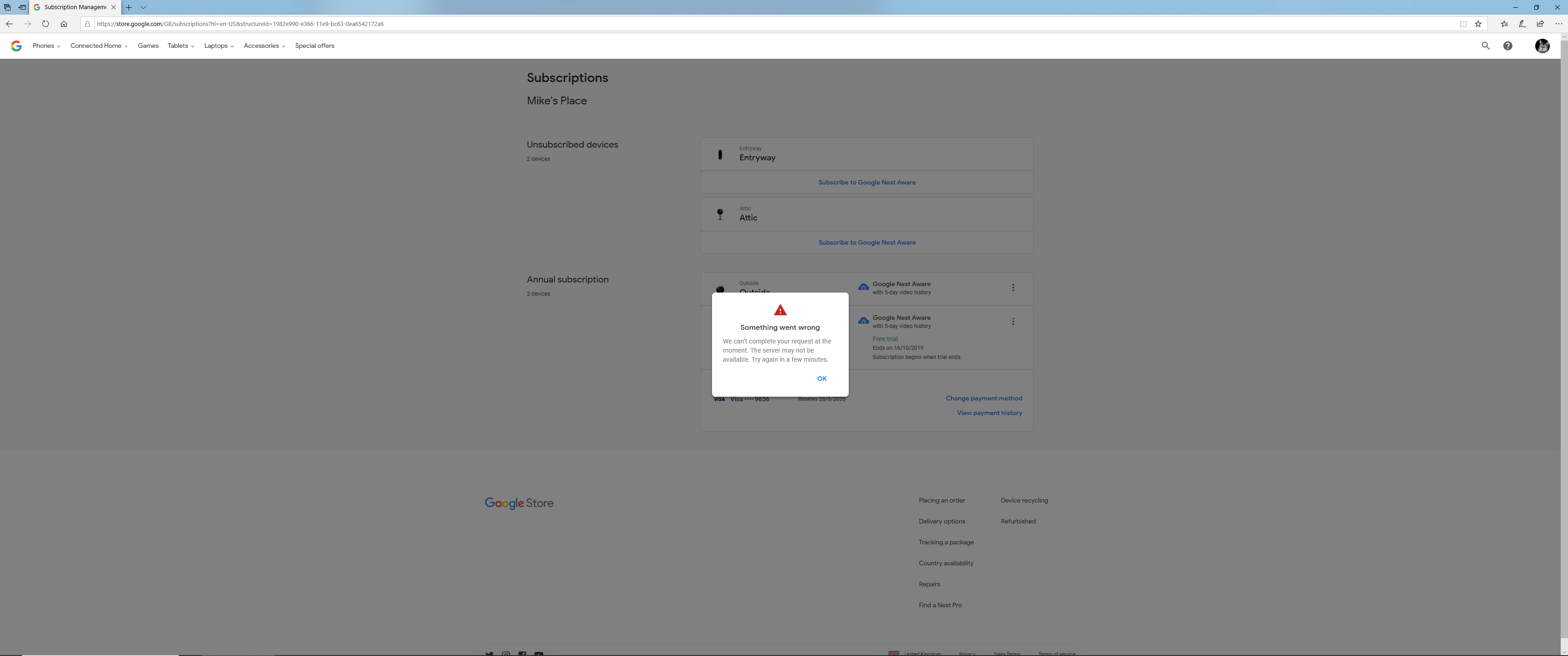Open the Instagram icon in the footer
This screenshot has height=656, width=1568.
[506, 654]
